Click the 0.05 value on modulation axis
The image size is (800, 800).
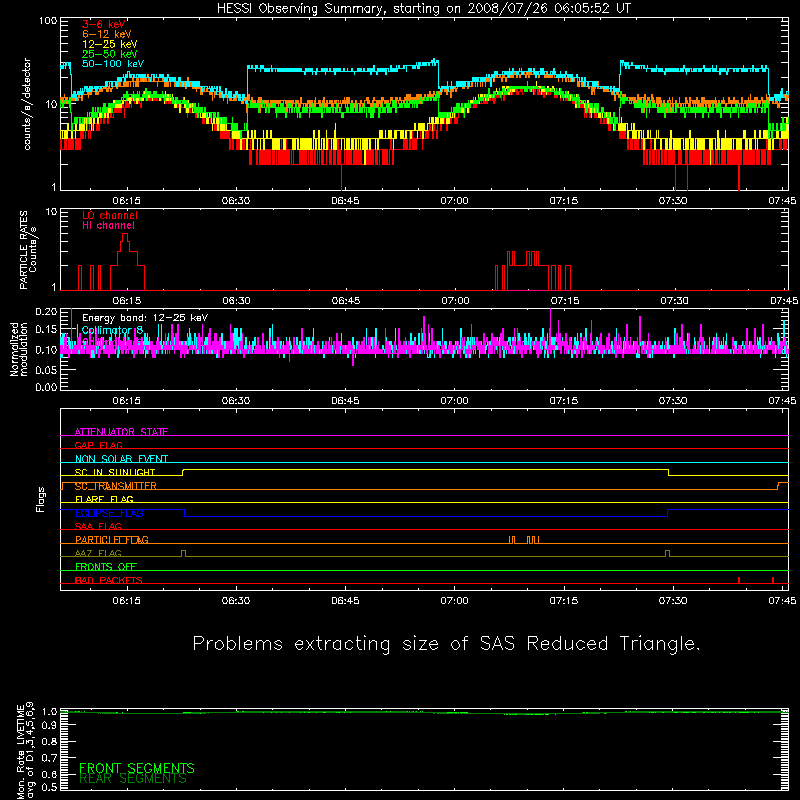pyautogui.click(x=46, y=370)
